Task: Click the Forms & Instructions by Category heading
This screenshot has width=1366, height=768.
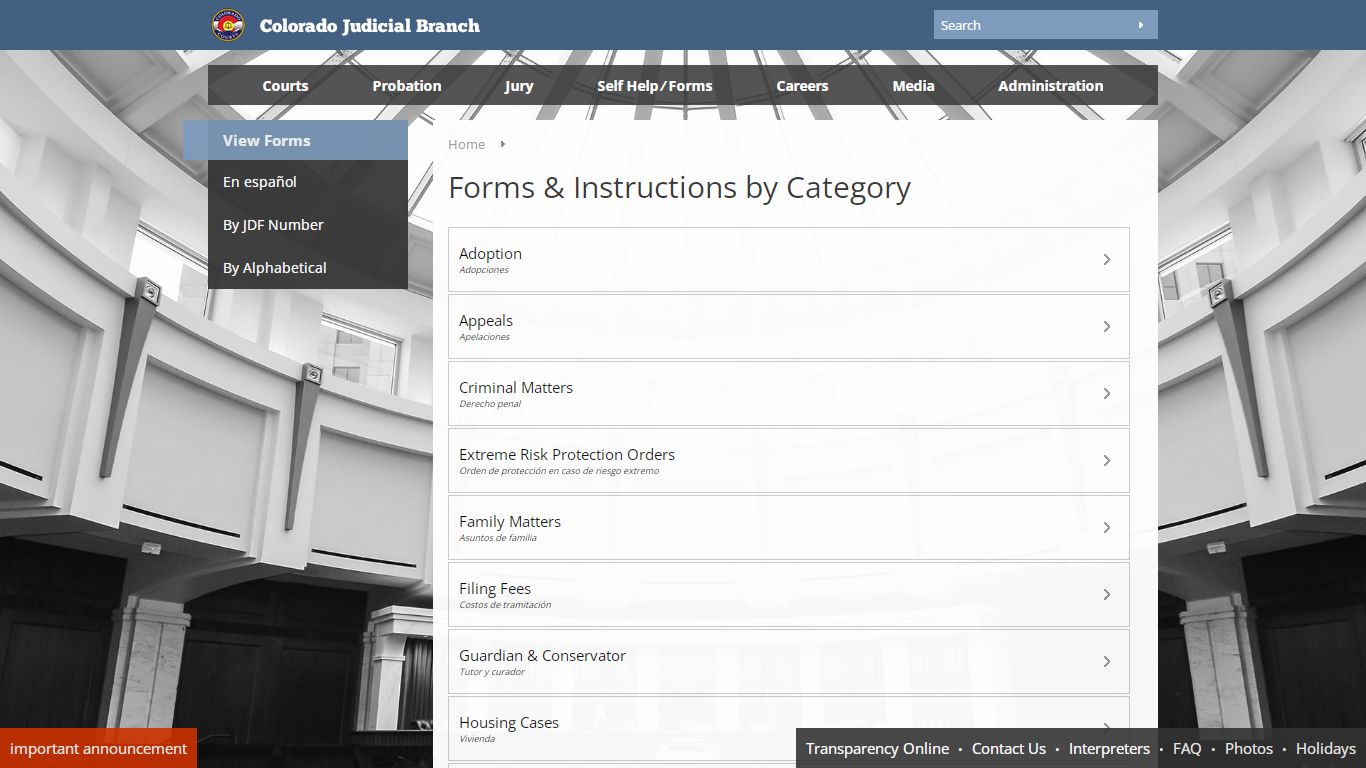Action: click(680, 188)
